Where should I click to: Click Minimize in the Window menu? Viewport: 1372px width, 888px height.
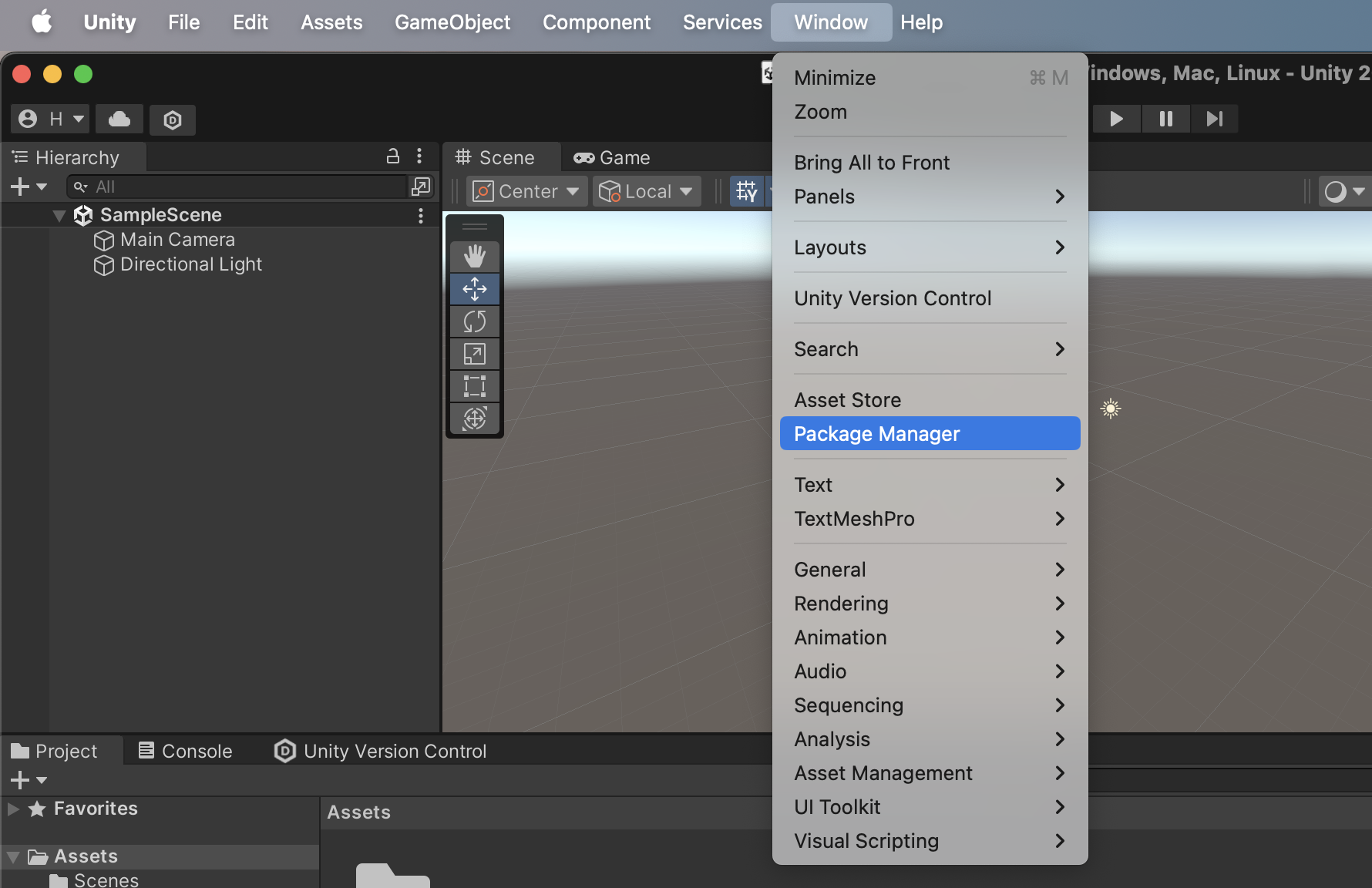[930, 78]
